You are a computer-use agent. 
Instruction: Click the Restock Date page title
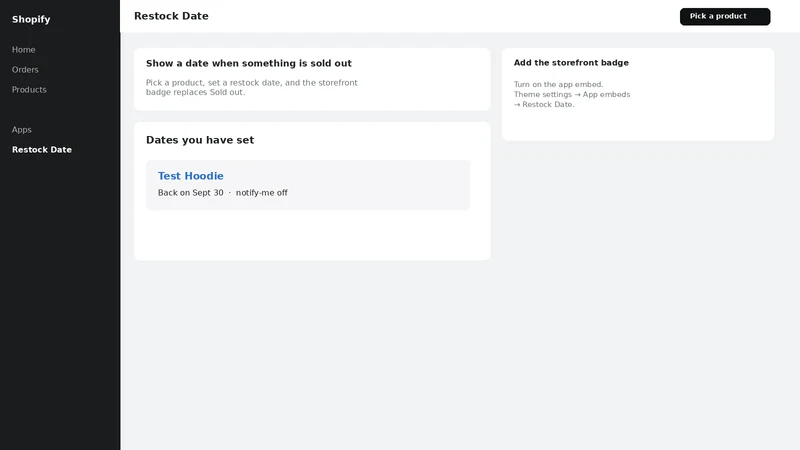point(171,16)
